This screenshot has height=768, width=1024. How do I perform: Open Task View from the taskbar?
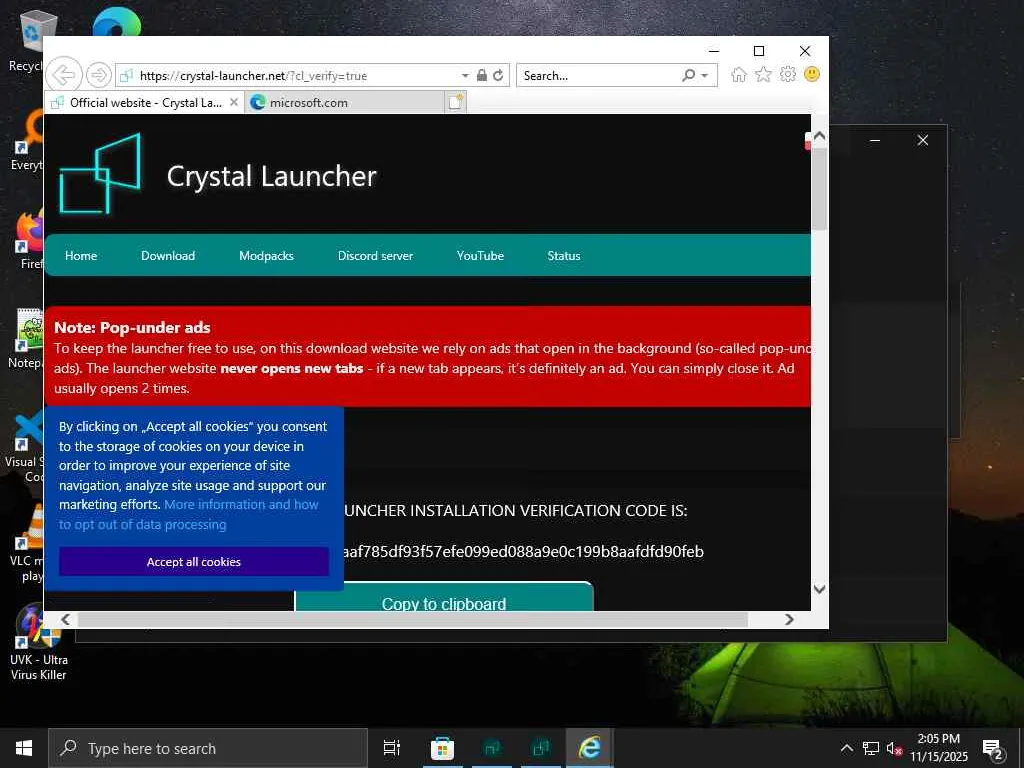[x=391, y=748]
